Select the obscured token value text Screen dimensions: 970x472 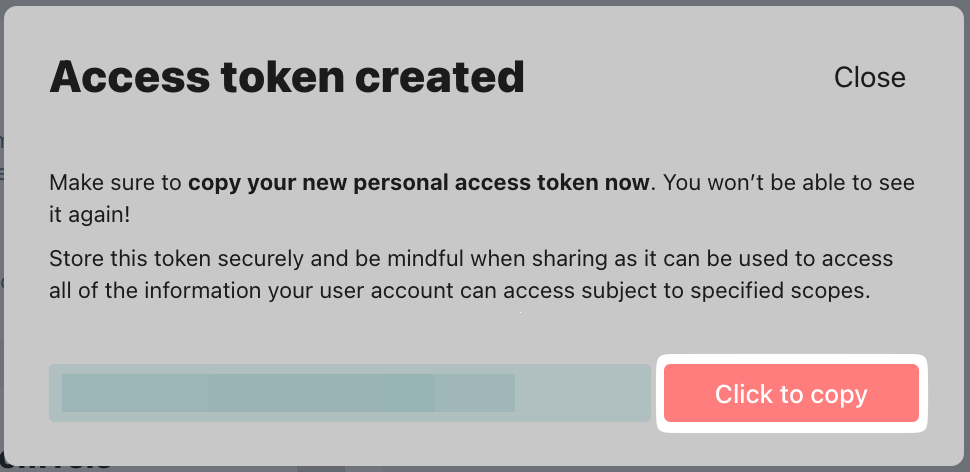point(288,393)
